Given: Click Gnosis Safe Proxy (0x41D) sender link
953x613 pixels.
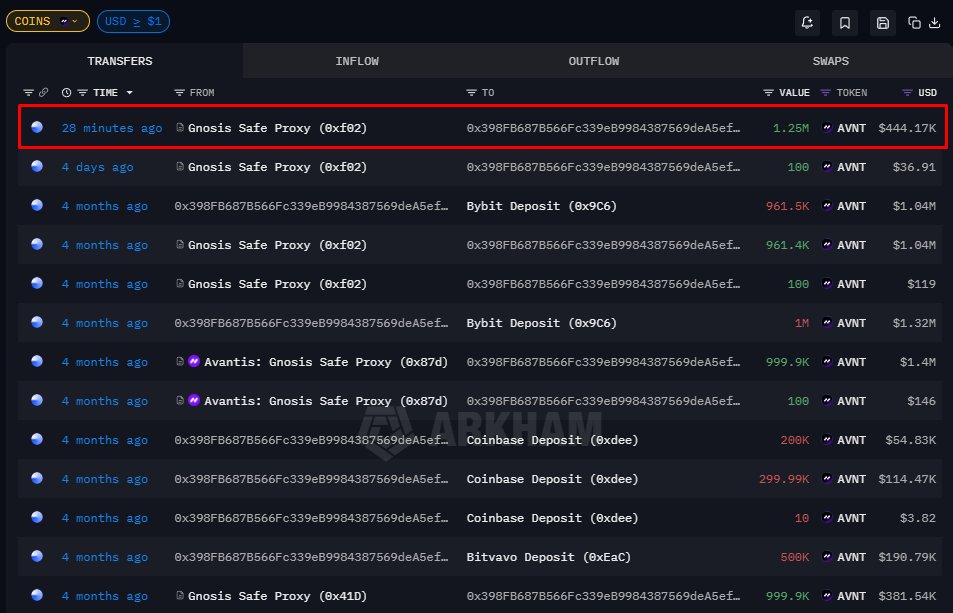Looking at the screenshot, I should (x=277, y=596).
